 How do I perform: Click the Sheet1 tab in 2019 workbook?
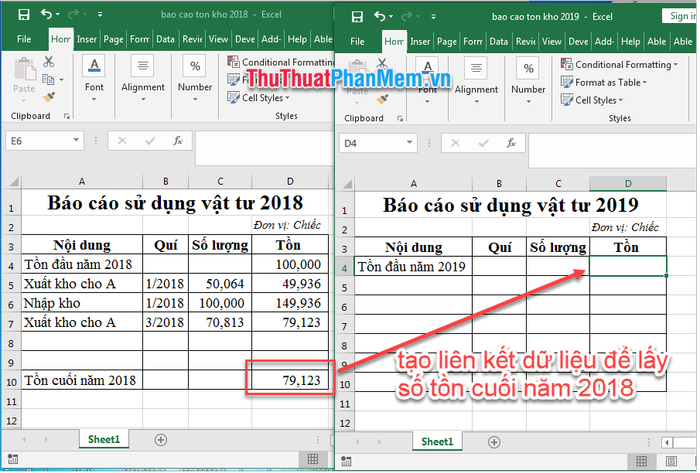436,441
